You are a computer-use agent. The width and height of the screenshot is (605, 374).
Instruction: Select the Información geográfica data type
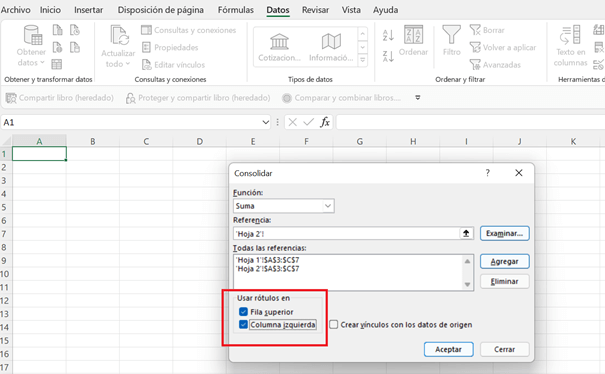coord(331,47)
